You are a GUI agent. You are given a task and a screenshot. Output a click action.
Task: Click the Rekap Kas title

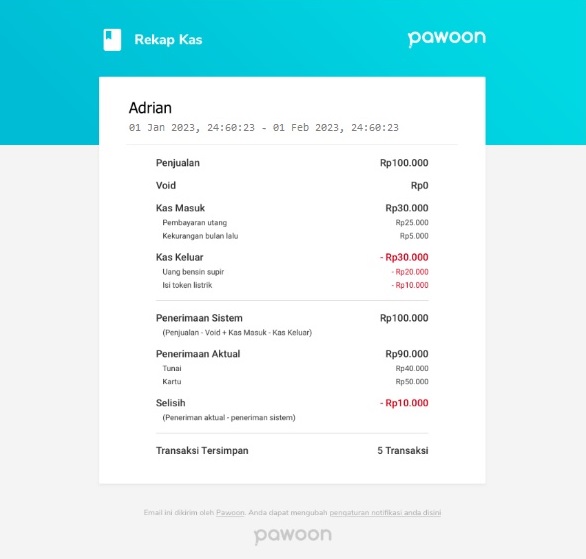[x=168, y=40]
